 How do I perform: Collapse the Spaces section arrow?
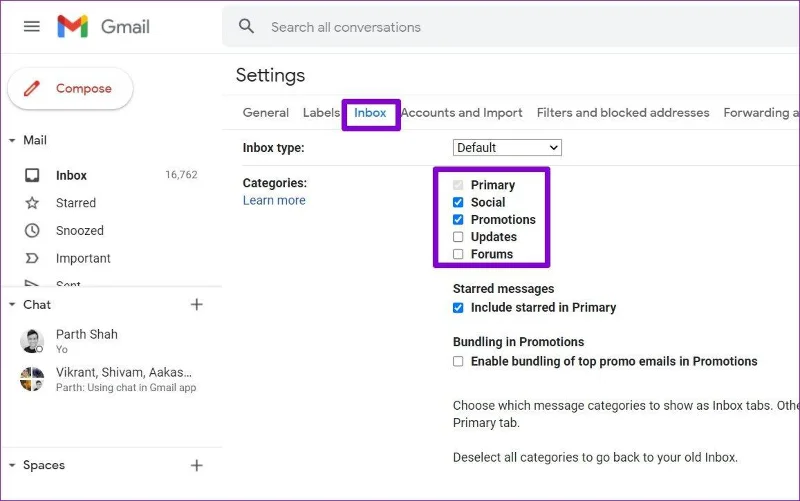(12, 465)
